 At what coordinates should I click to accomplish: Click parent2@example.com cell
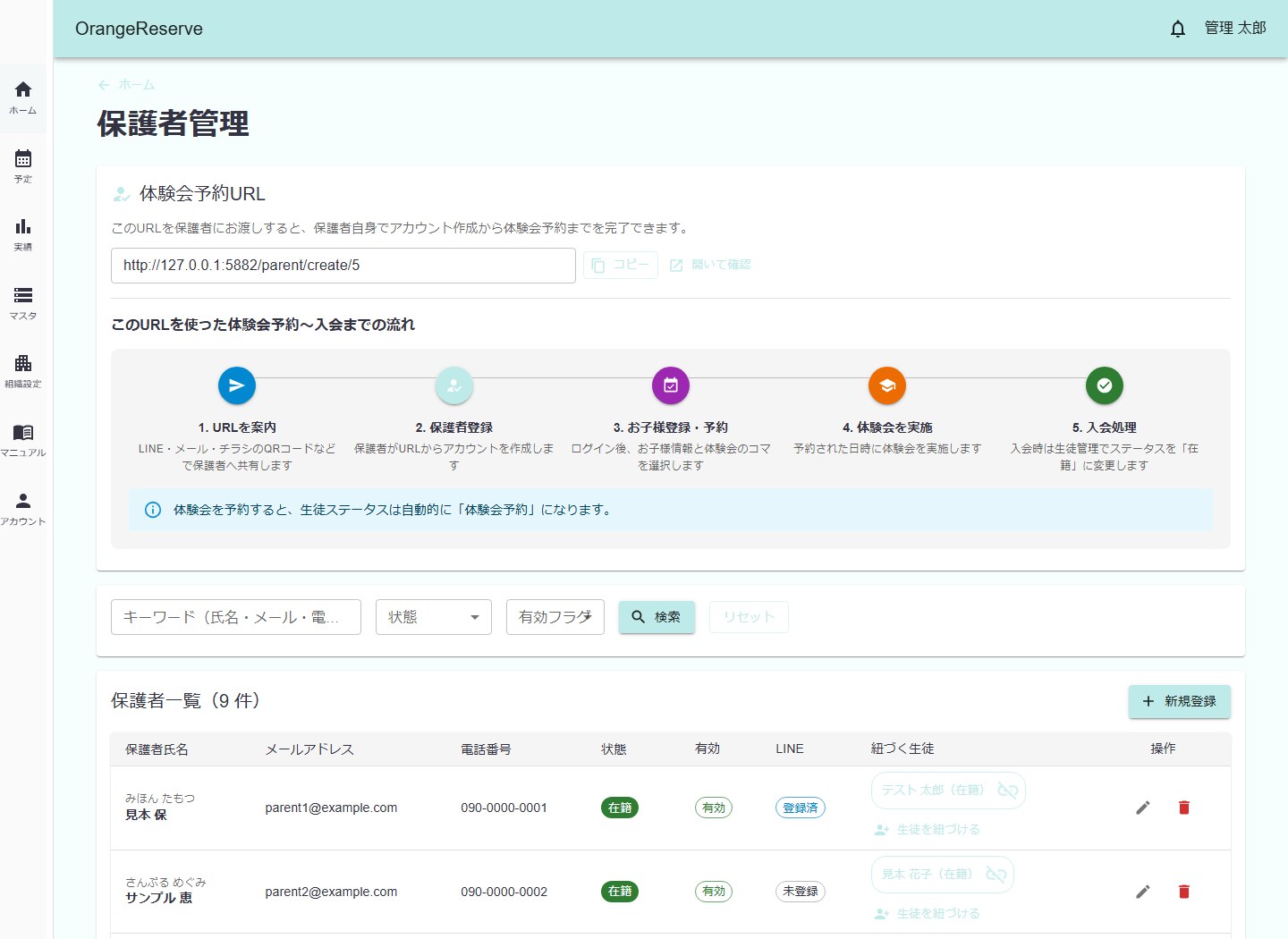pos(331,892)
